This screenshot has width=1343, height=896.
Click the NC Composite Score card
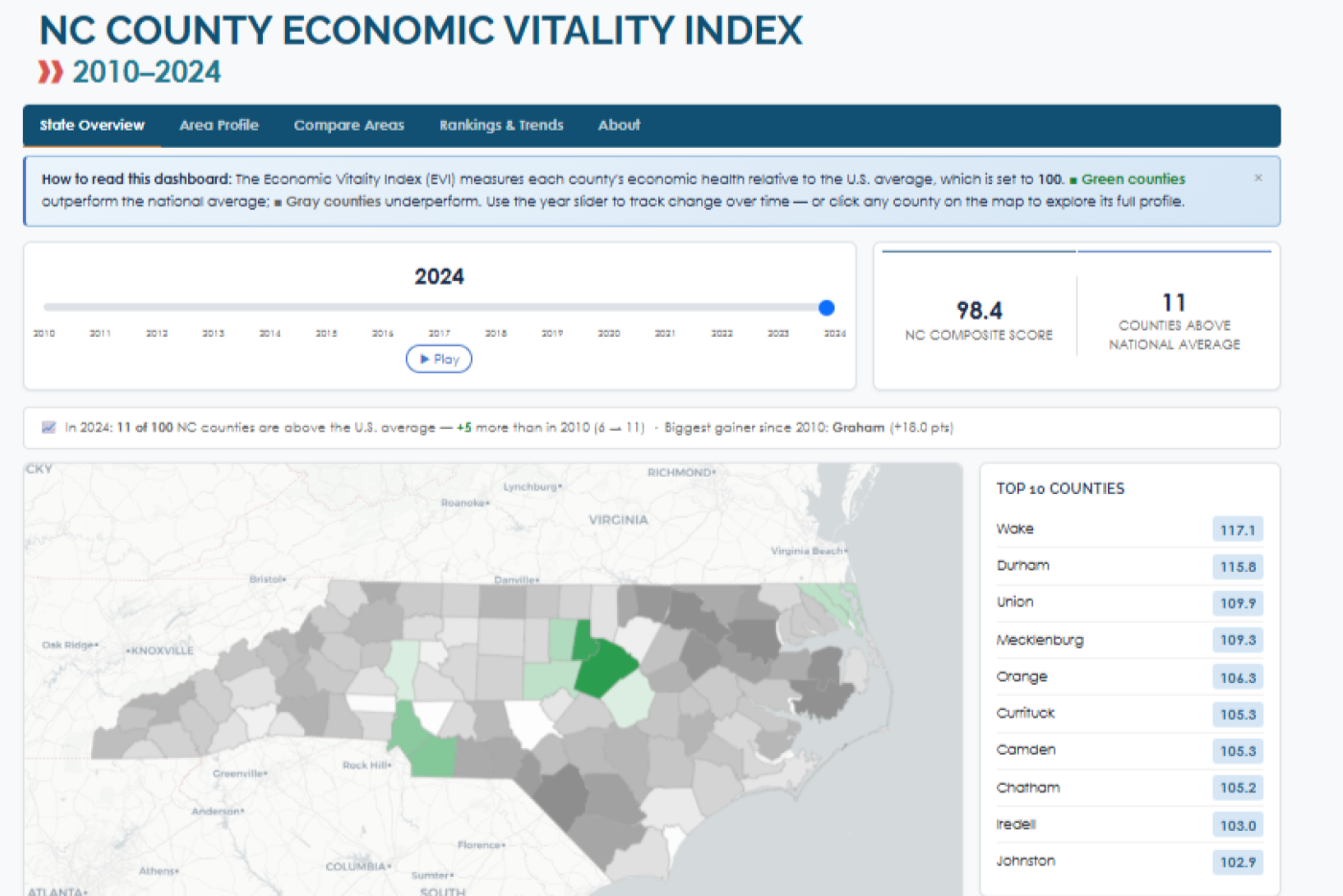(978, 319)
